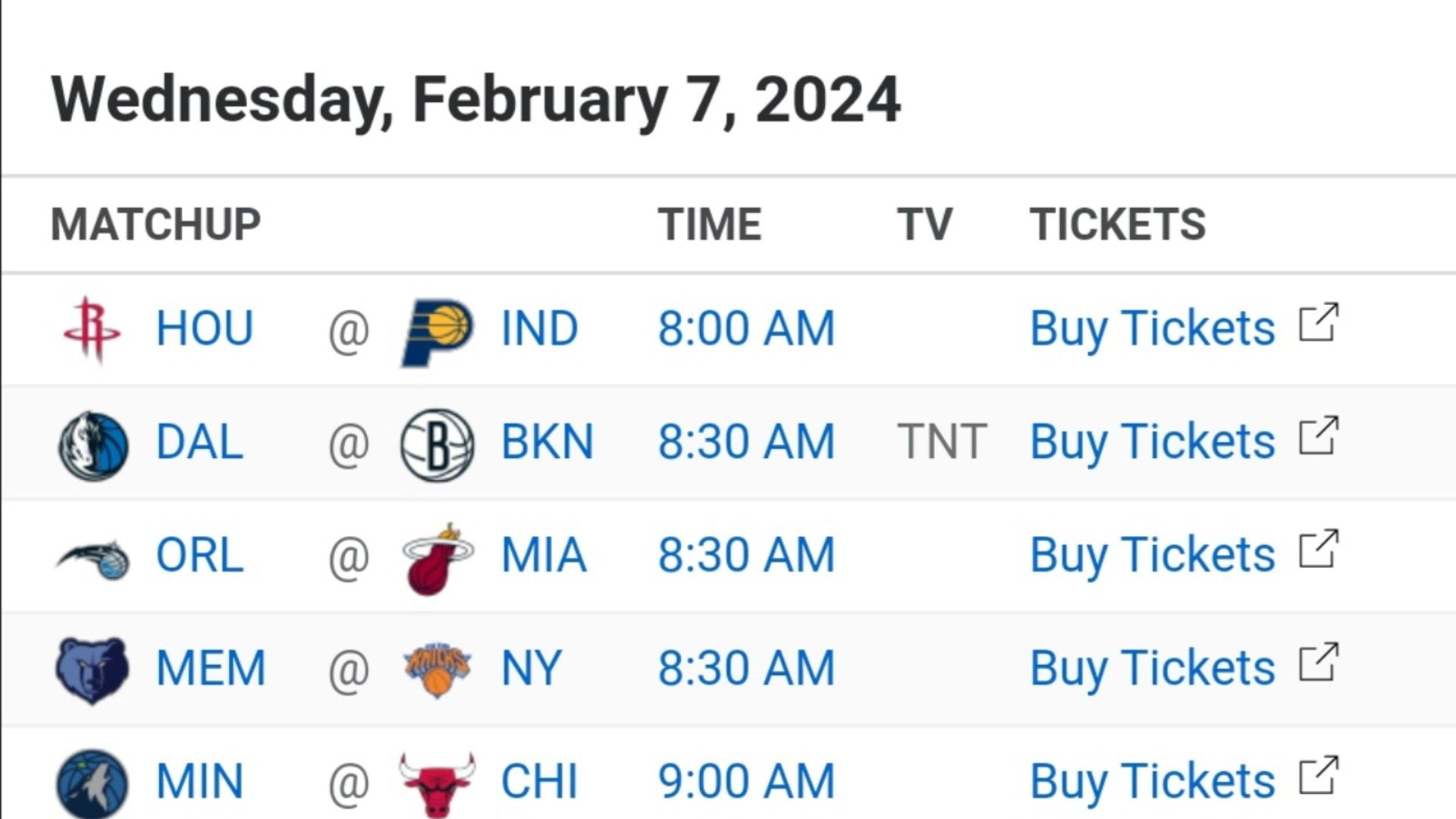
Task: Click the MIA team name link
Action: click(x=543, y=554)
